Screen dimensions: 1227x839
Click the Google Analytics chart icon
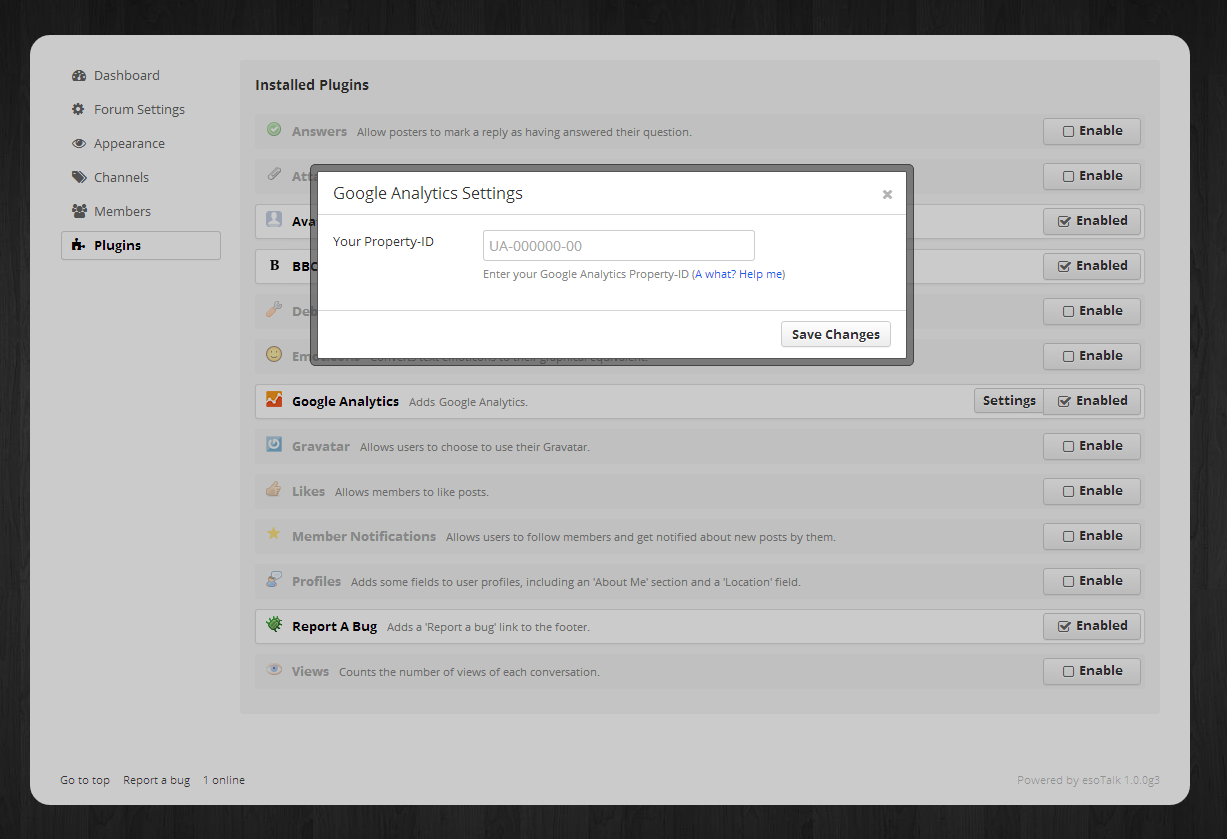tap(274, 399)
